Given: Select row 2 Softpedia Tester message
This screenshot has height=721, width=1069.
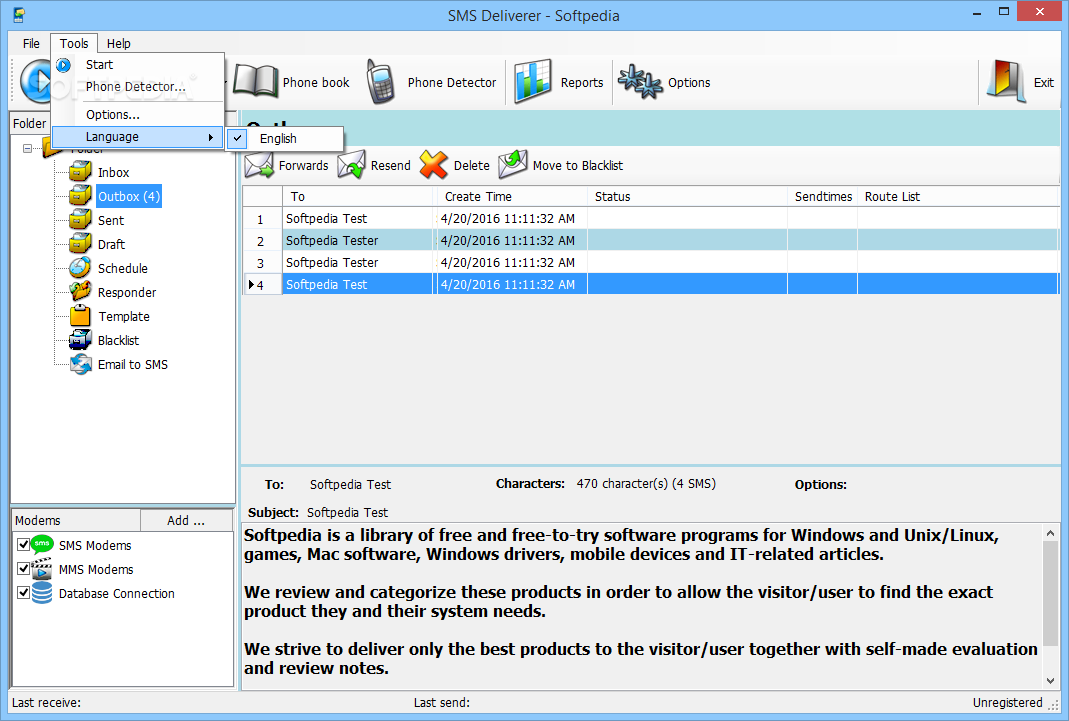Looking at the screenshot, I should click(x=650, y=241).
